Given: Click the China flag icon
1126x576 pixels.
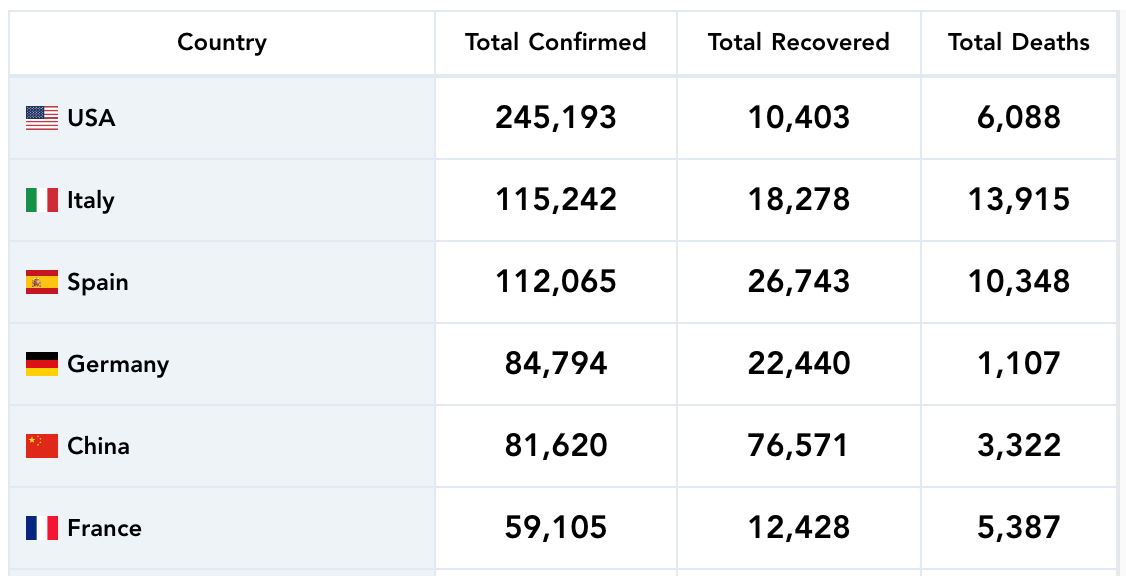Looking at the screenshot, I should 42,446.
